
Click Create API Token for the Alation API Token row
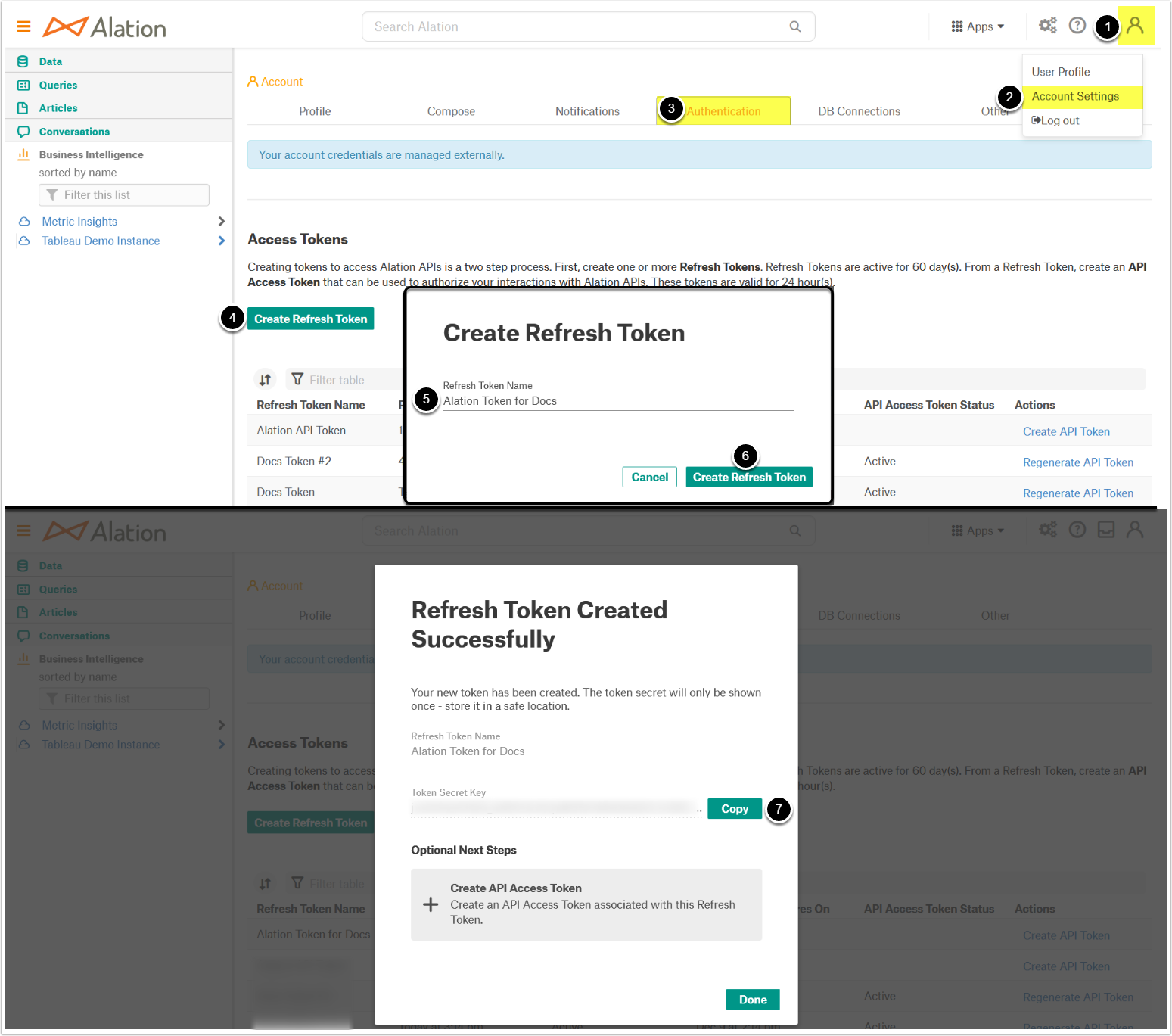1066,431
